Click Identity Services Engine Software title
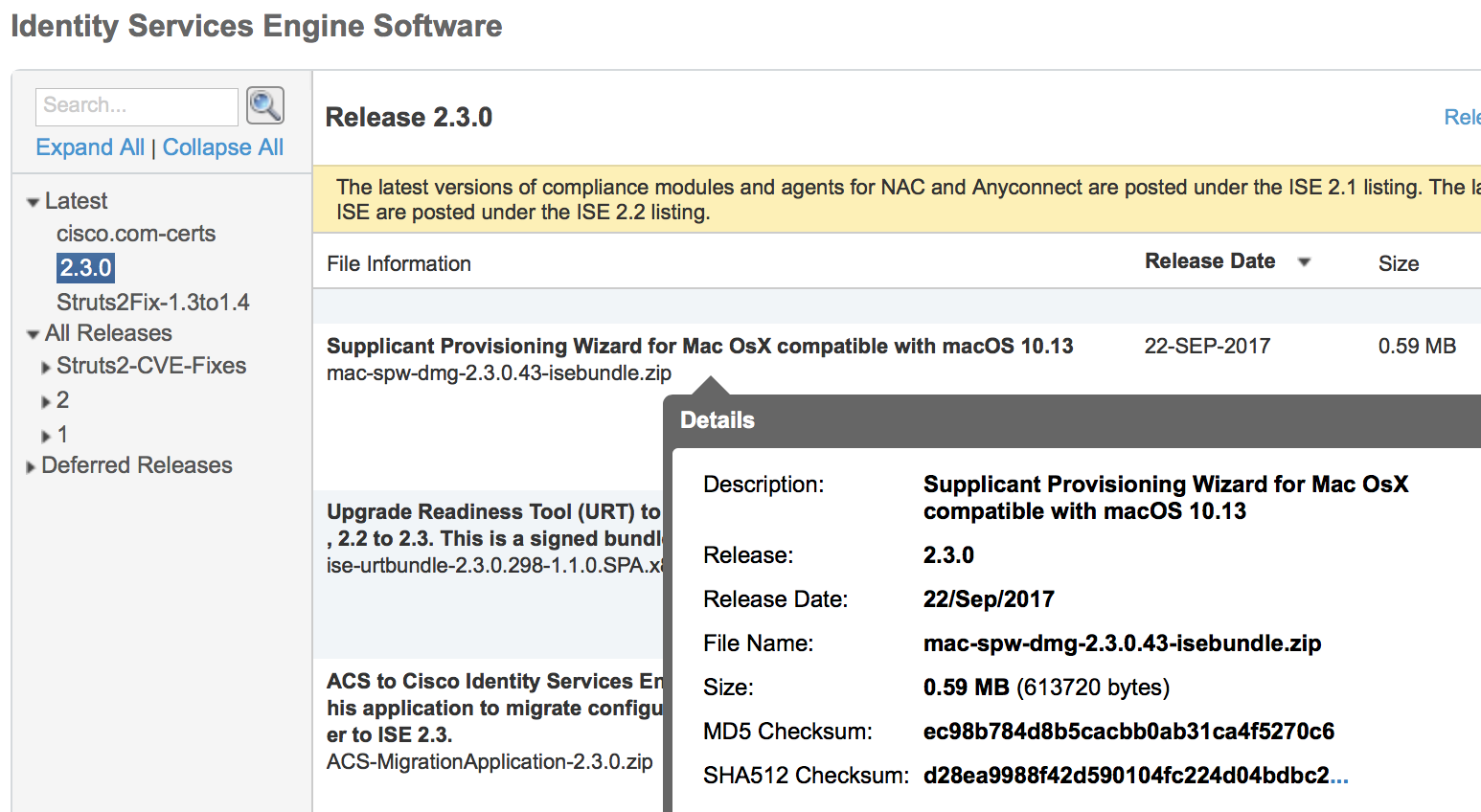 (x=257, y=26)
